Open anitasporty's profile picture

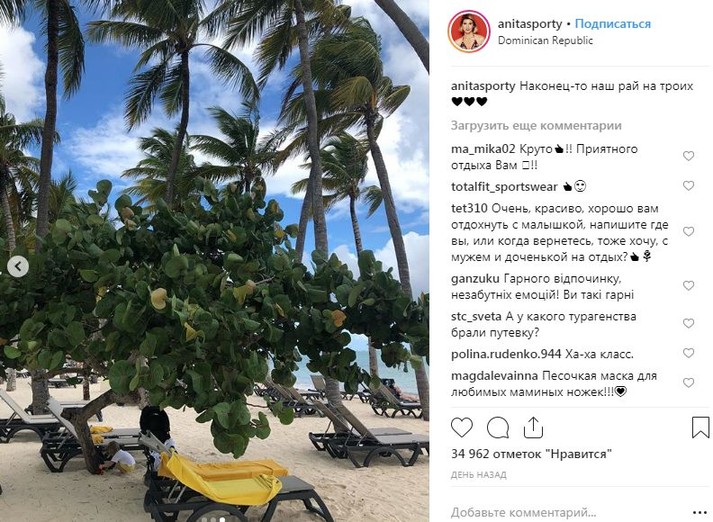(x=469, y=31)
